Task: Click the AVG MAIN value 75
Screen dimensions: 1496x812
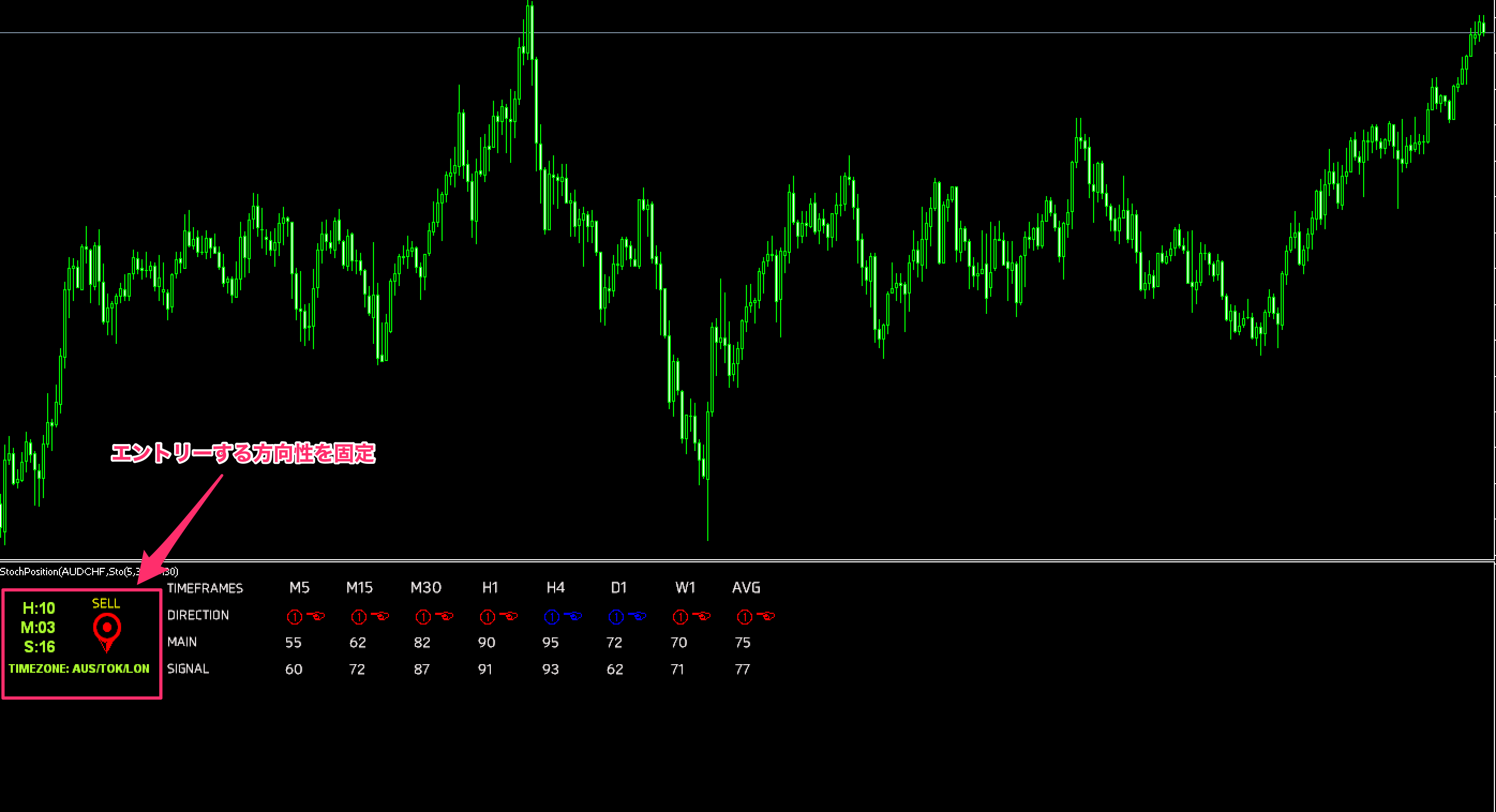Action: coord(743,643)
